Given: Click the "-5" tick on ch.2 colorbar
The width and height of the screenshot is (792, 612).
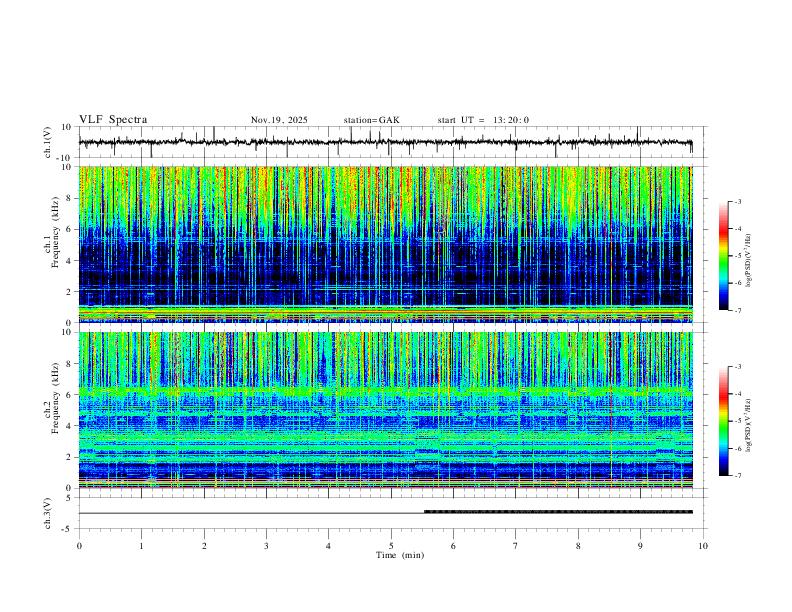Looking at the screenshot, I should (737, 421).
